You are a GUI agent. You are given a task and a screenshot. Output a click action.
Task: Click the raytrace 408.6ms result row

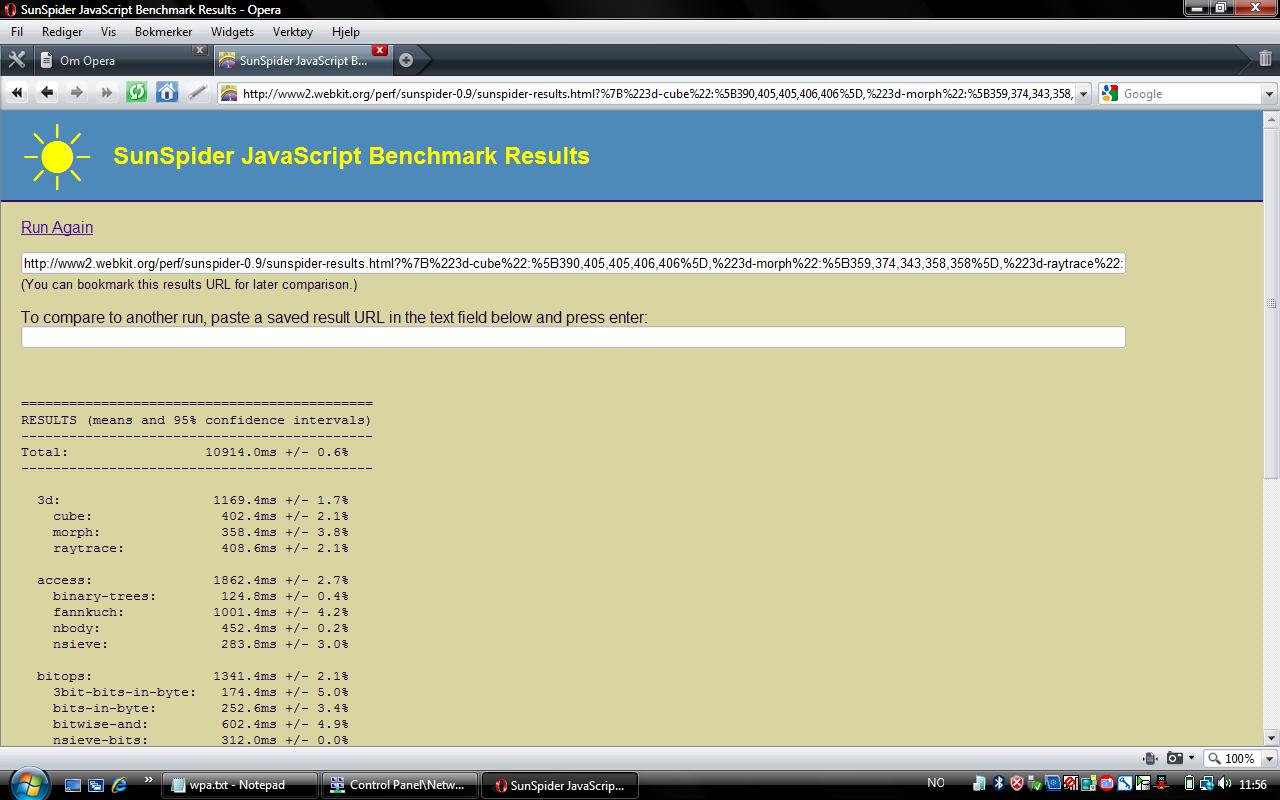201,548
